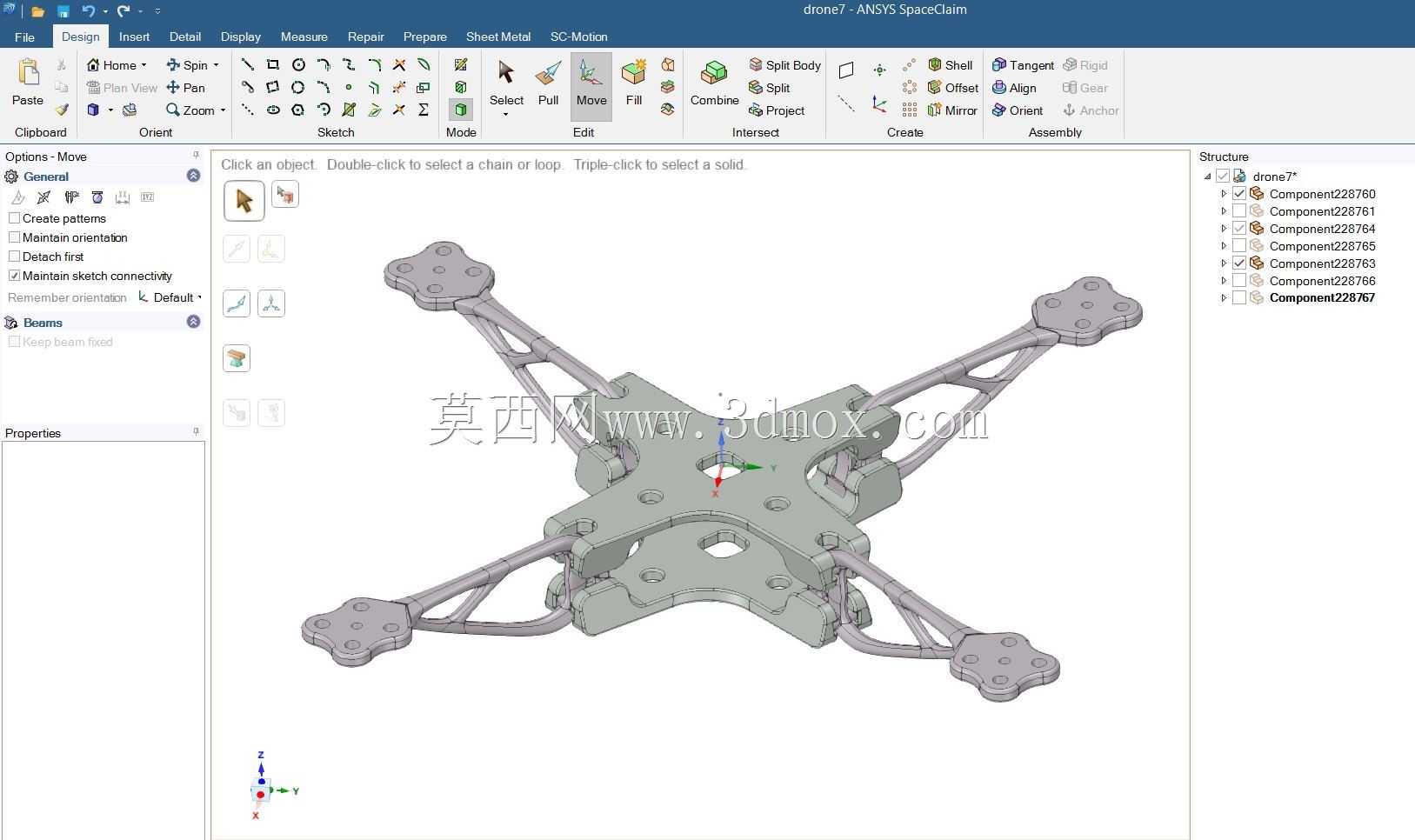
Task: Use the Project tool
Action: pyautogui.click(x=777, y=110)
